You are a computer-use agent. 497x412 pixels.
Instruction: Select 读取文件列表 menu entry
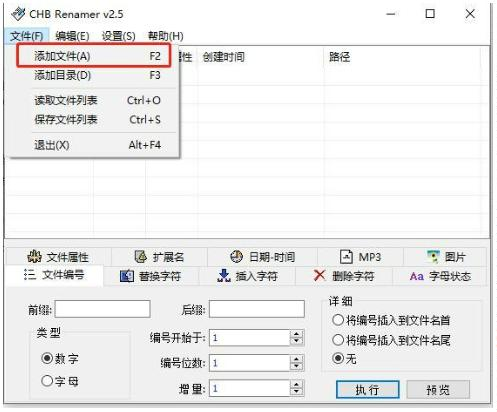click(94, 100)
